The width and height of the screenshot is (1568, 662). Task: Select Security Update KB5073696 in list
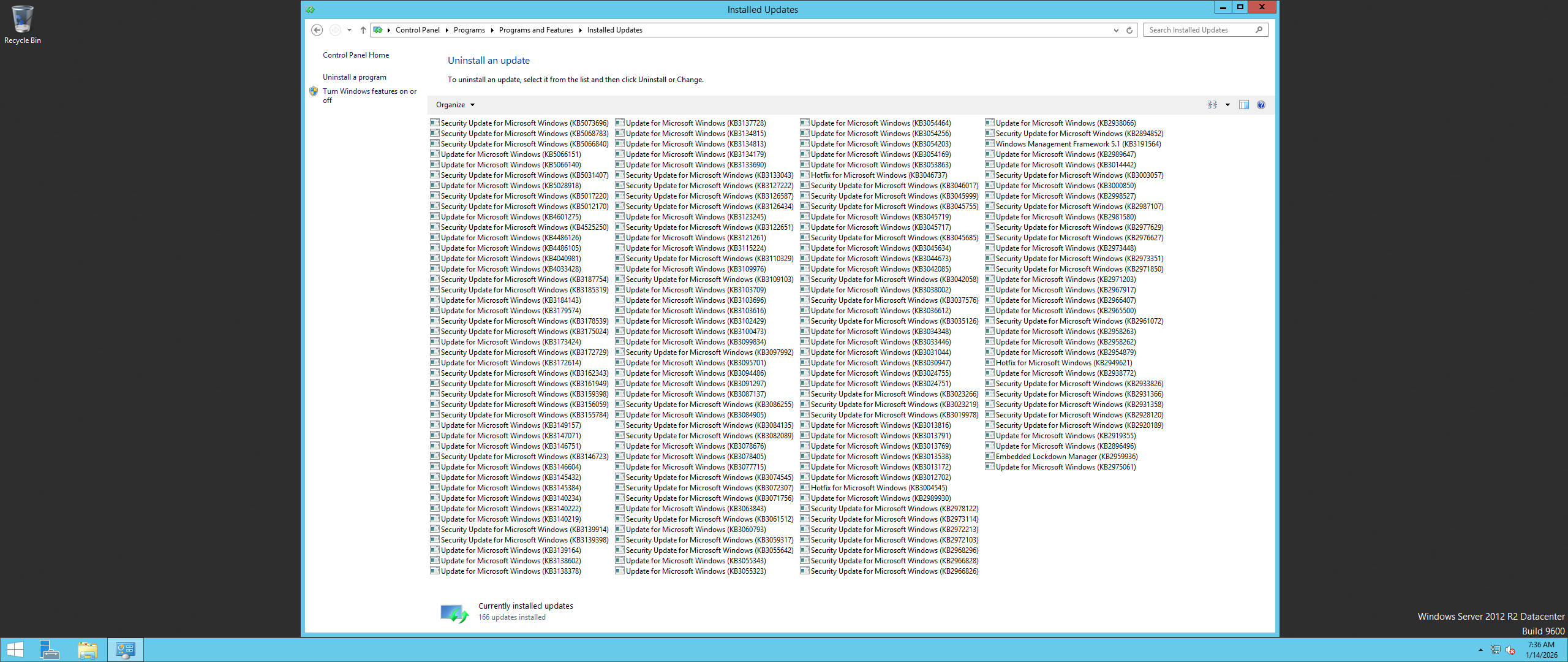[524, 123]
